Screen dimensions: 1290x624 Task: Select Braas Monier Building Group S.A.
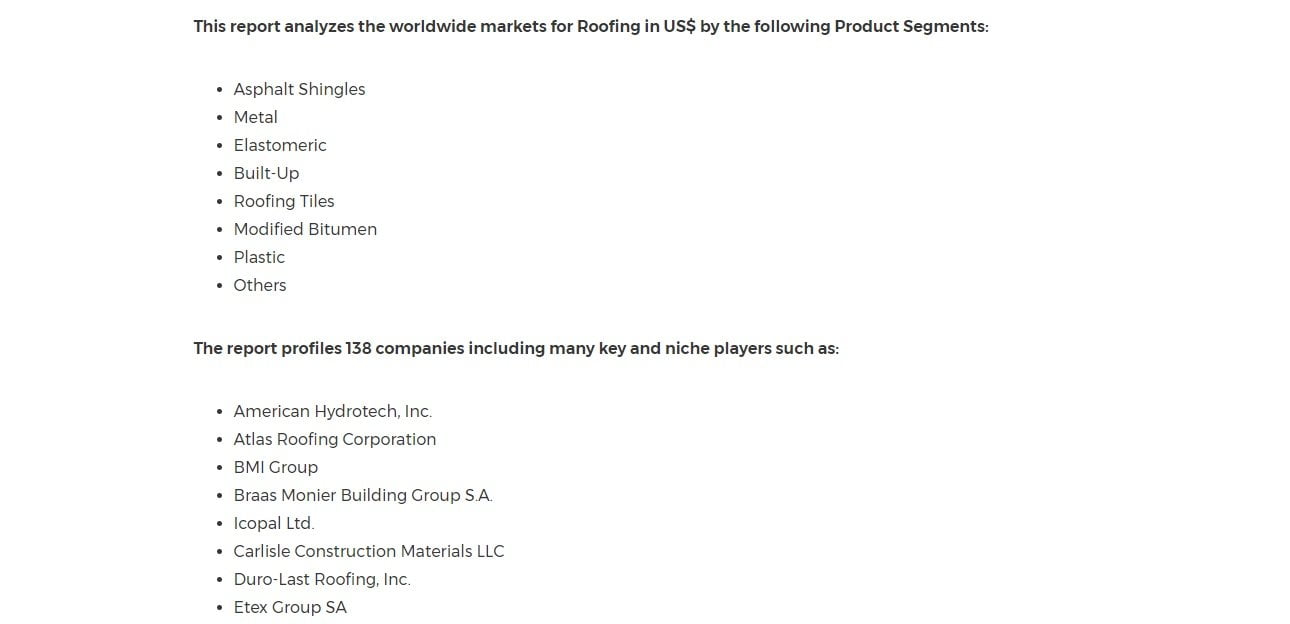[x=363, y=495]
